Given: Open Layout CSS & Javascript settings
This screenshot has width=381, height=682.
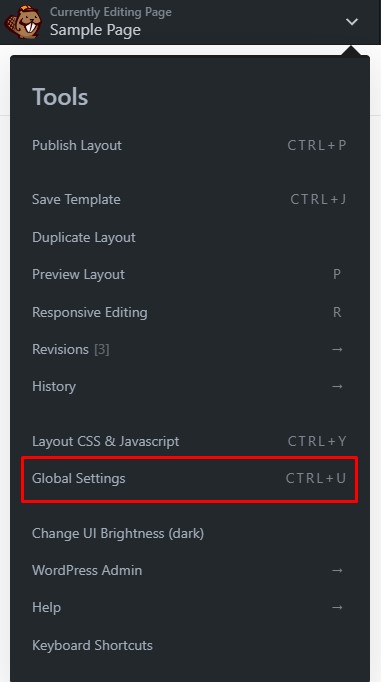Looking at the screenshot, I should (190, 441).
